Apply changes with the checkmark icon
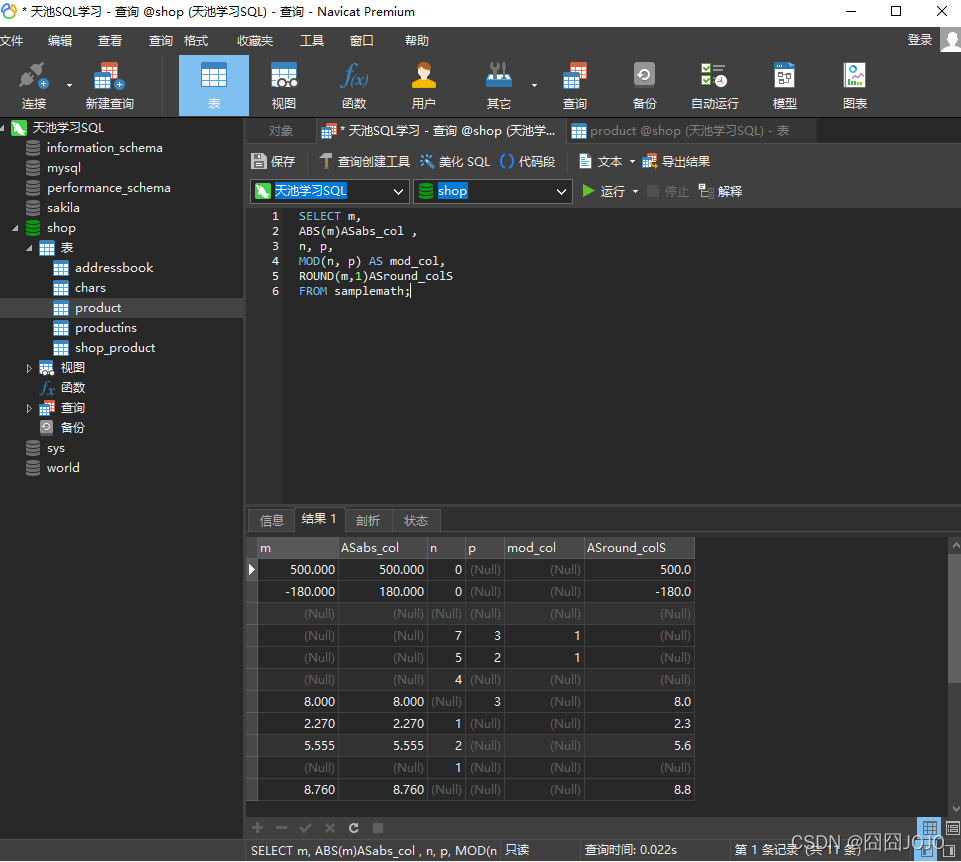The image size is (961, 862). (x=305, y=828)
